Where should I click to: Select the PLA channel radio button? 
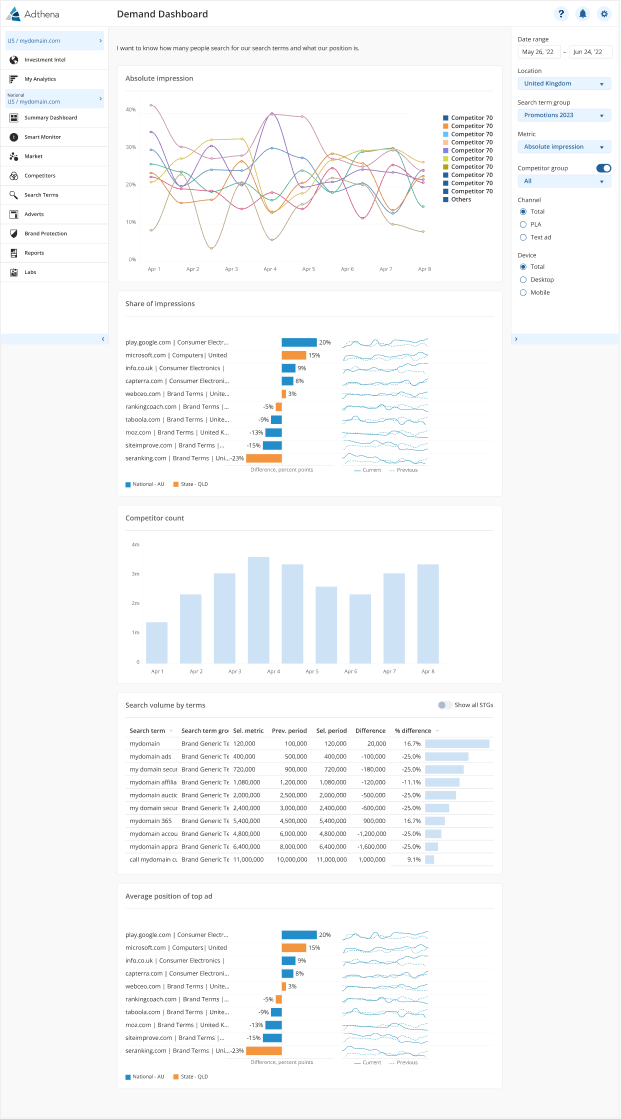[x=523, y=224]
